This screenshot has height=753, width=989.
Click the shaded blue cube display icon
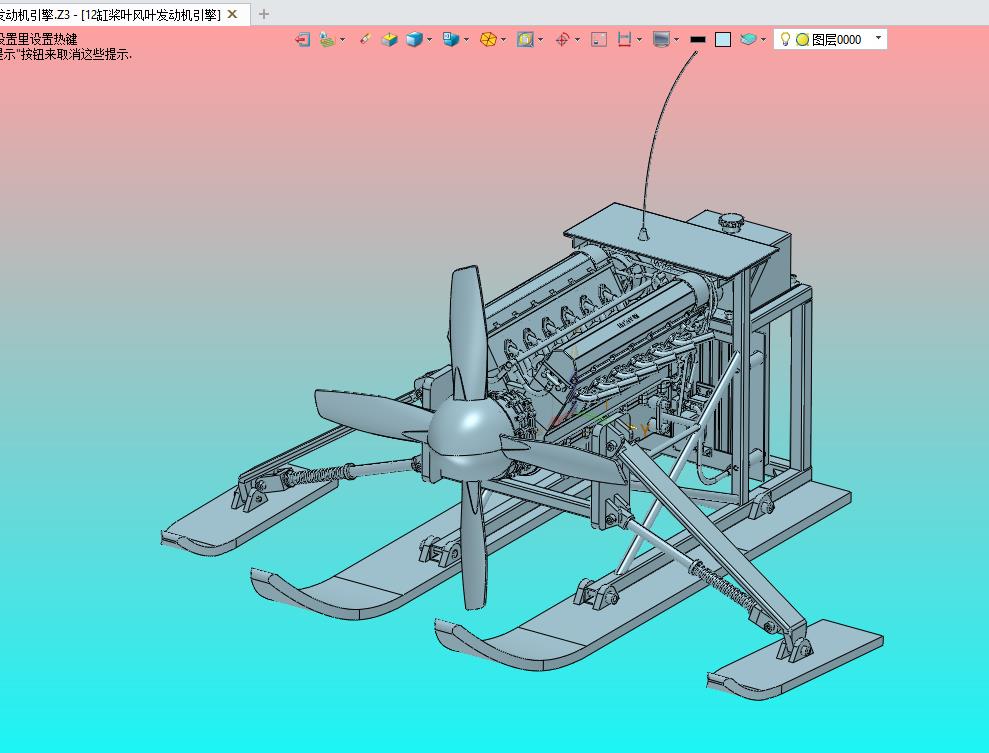(x=414, y=40)
